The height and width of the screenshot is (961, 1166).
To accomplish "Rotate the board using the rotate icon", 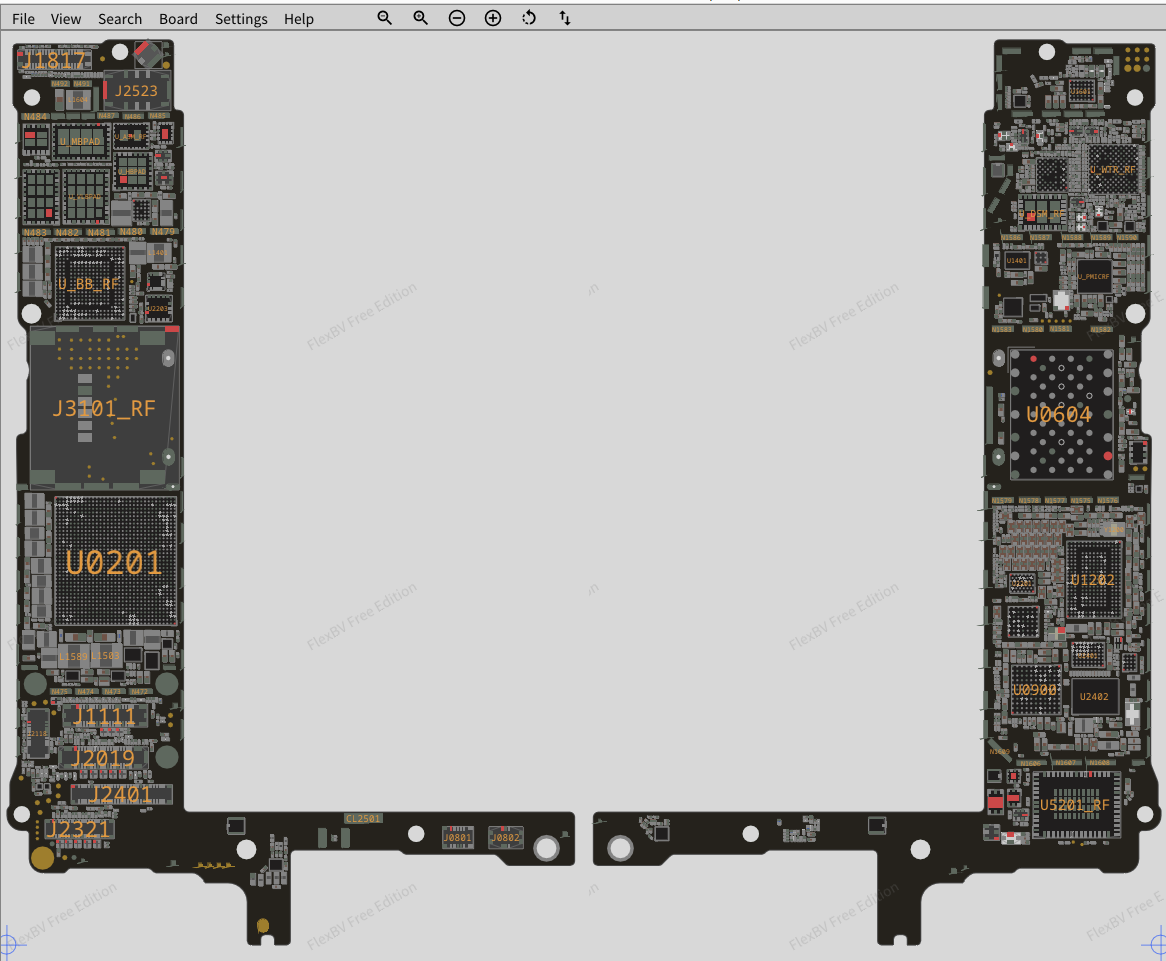I will 529,18.
